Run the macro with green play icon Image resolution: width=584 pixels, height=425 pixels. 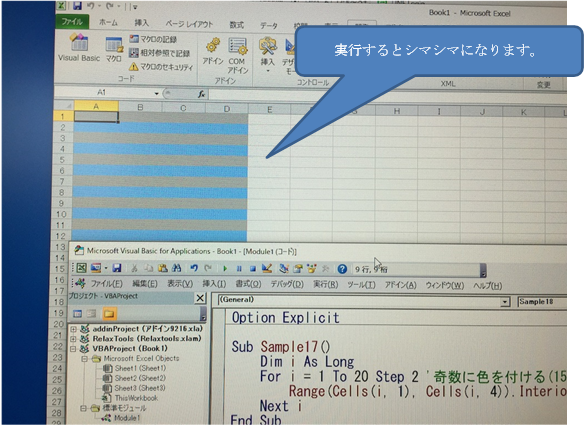point(225,268)
